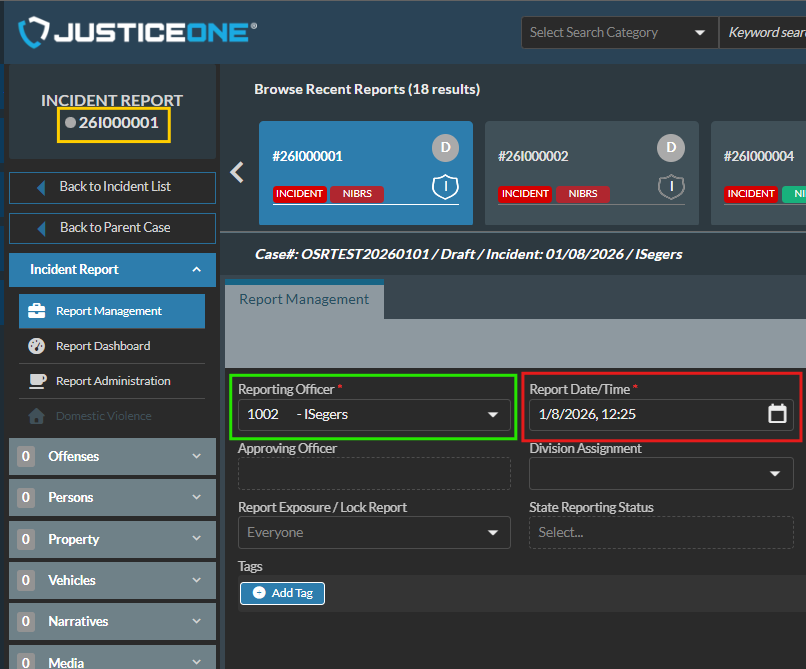Expand the Vehicles section
The width and height of the screenshot is (806, 669).
tap(112, 581)
